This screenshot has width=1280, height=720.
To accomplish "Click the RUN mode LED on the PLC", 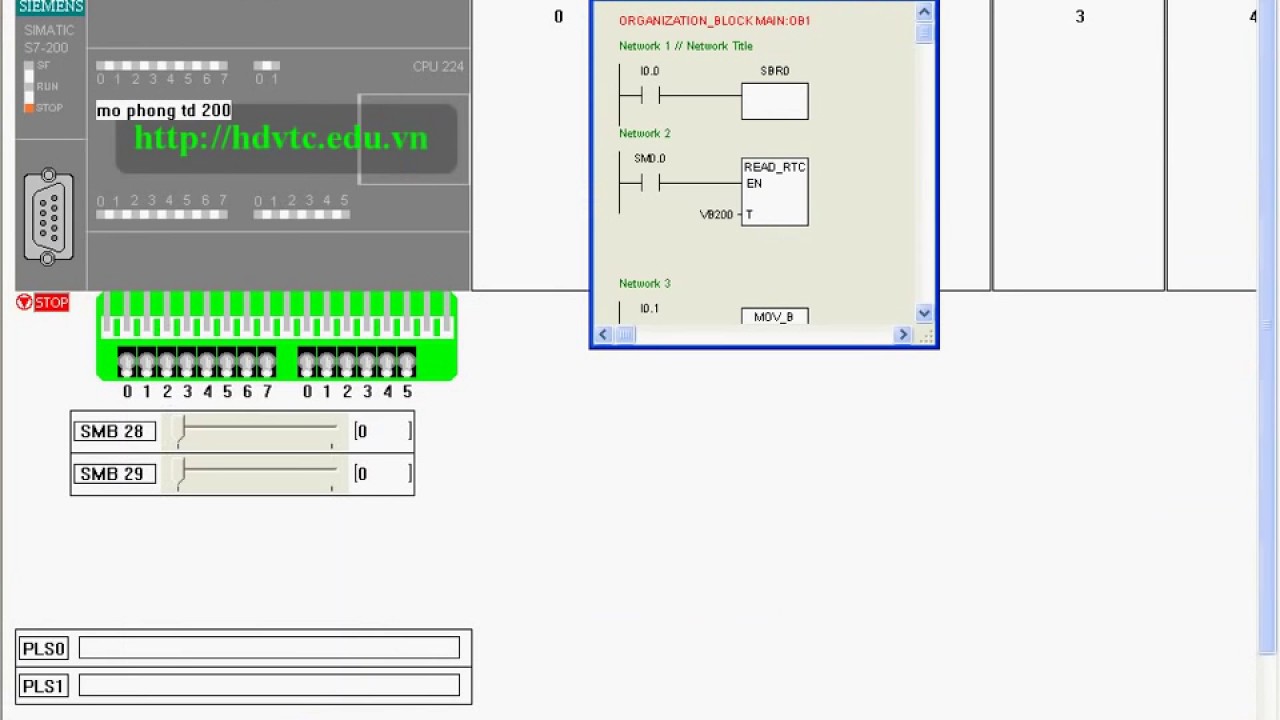I will [x=29, y=86].
